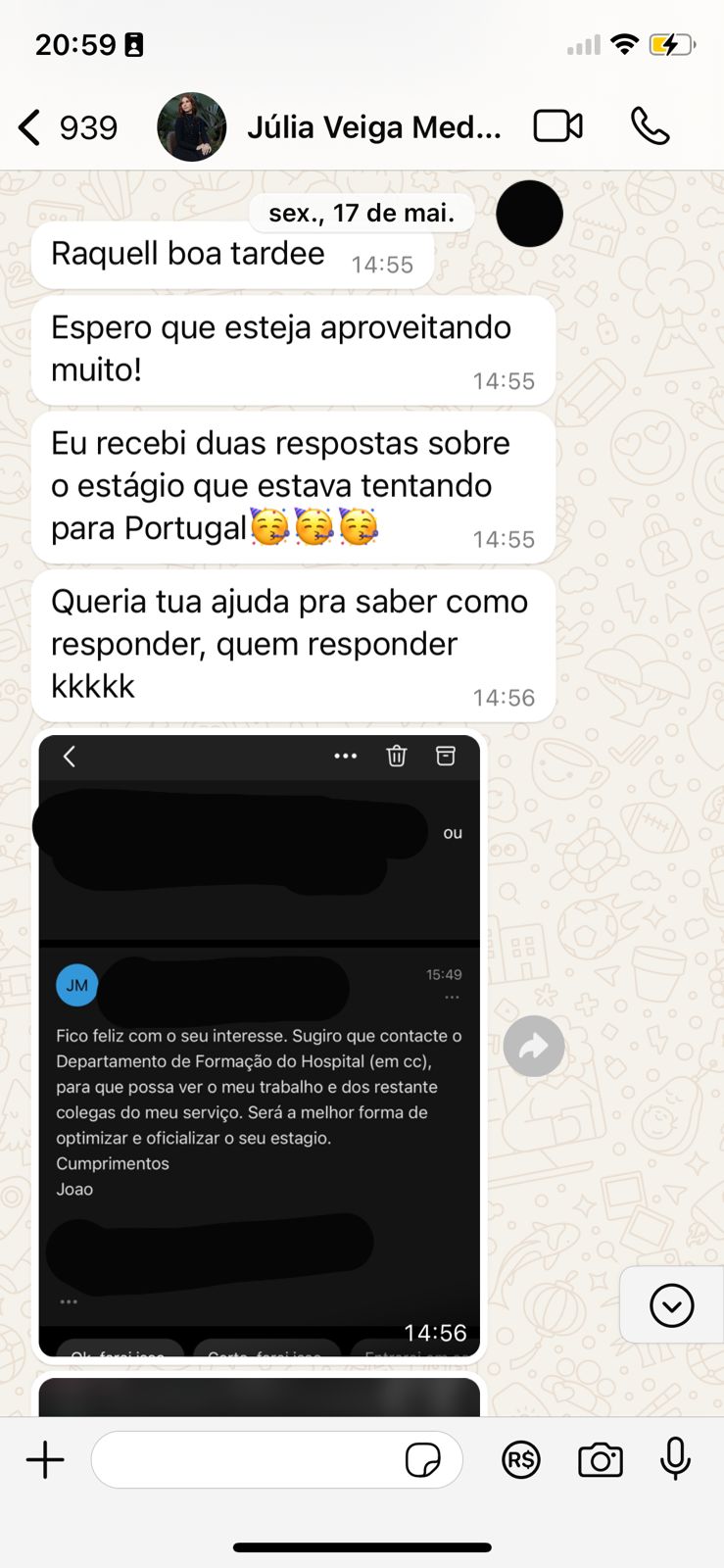Image resolution: width=724 pixels, height=1568 pixels.
Task: Select the message about estágio para Portugal
Action: (x=294, y=487)
